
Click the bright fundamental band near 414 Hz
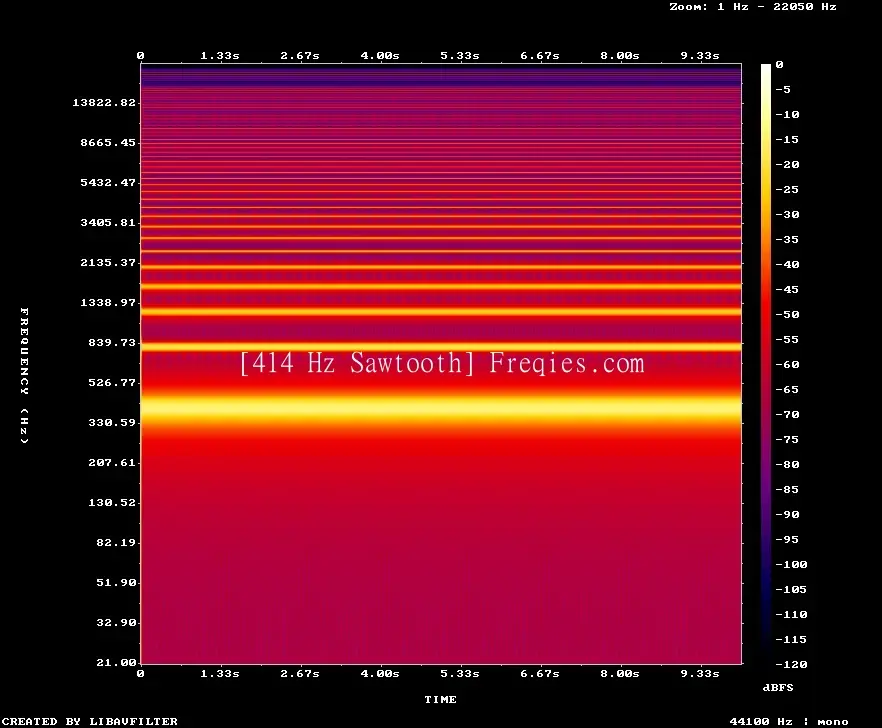coord(441,409)
